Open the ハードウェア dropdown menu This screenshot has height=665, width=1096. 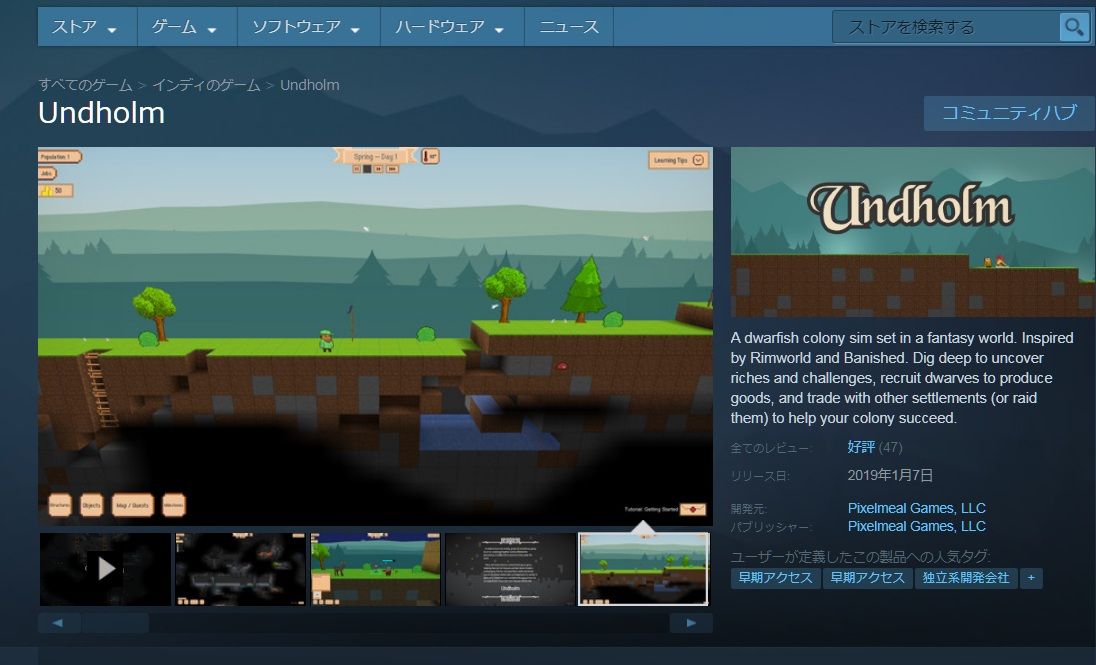click(452, 27)
